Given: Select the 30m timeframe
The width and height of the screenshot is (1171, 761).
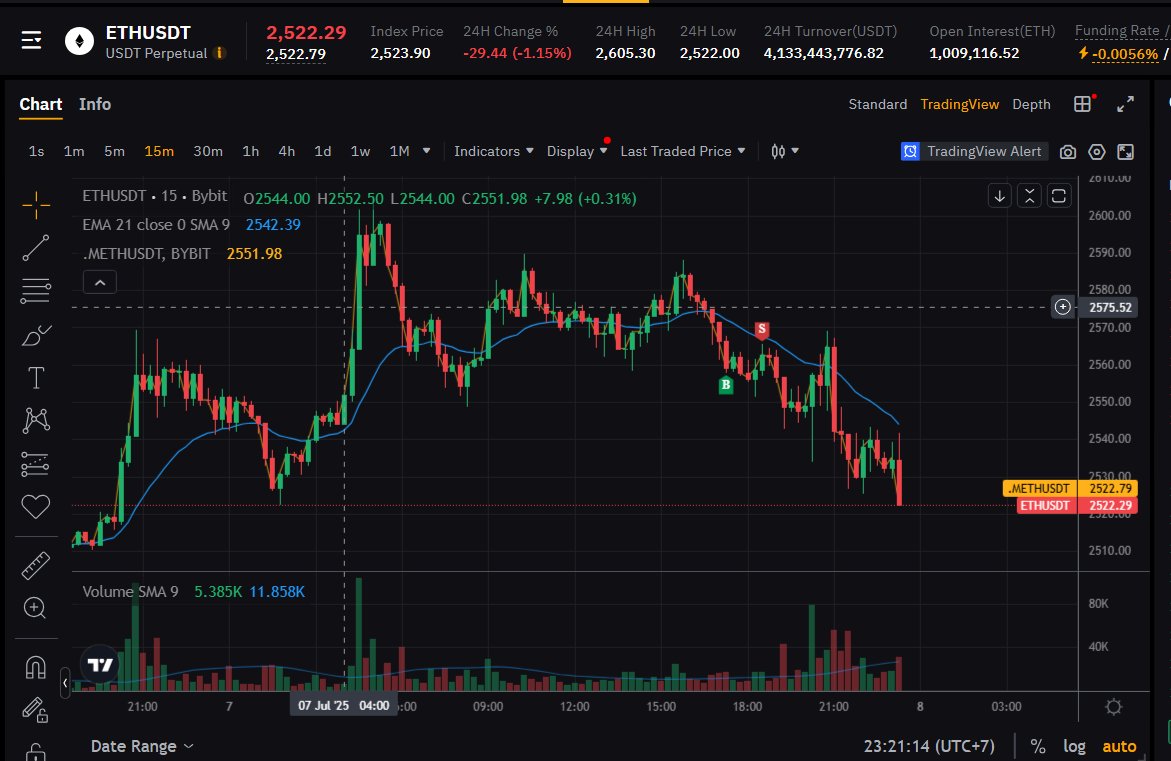Looking at the screenshot, I should click(x=208, y=152).
